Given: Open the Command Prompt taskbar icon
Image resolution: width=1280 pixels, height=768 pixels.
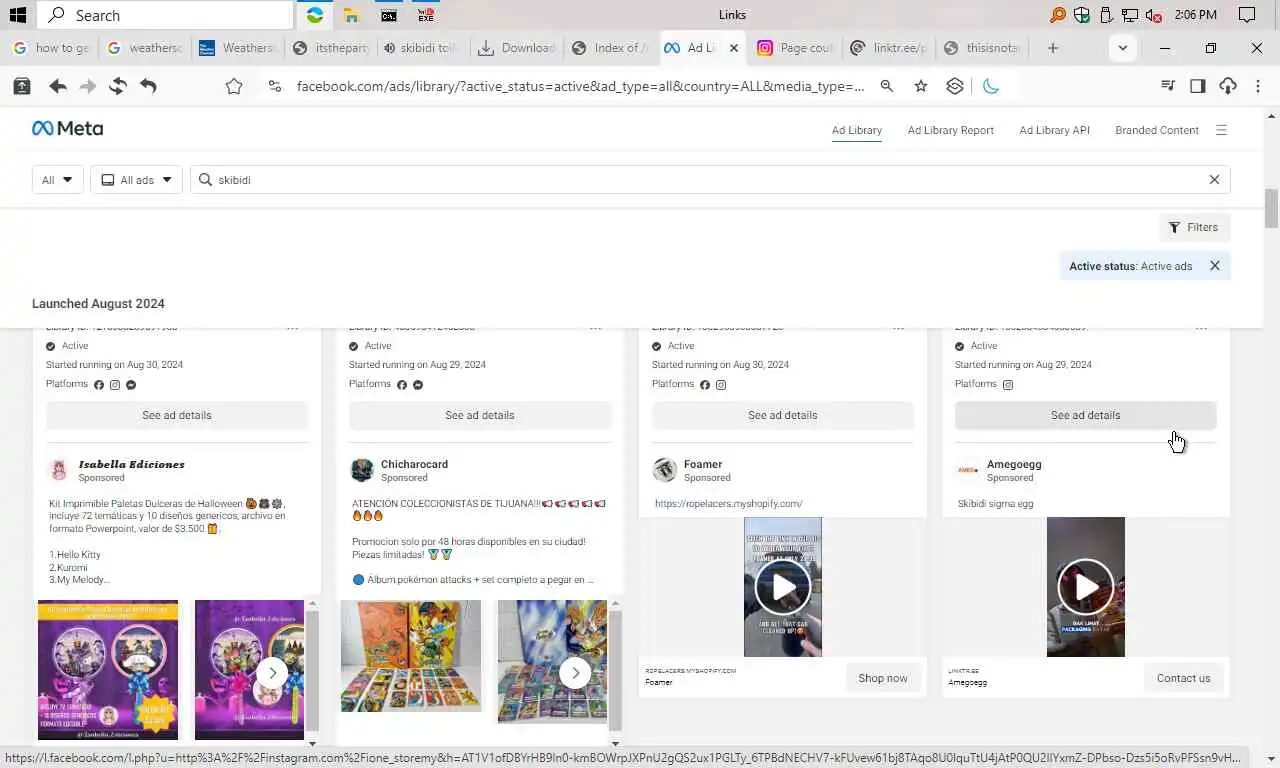Looking at the screenshot, I should (x=389, y=15).
